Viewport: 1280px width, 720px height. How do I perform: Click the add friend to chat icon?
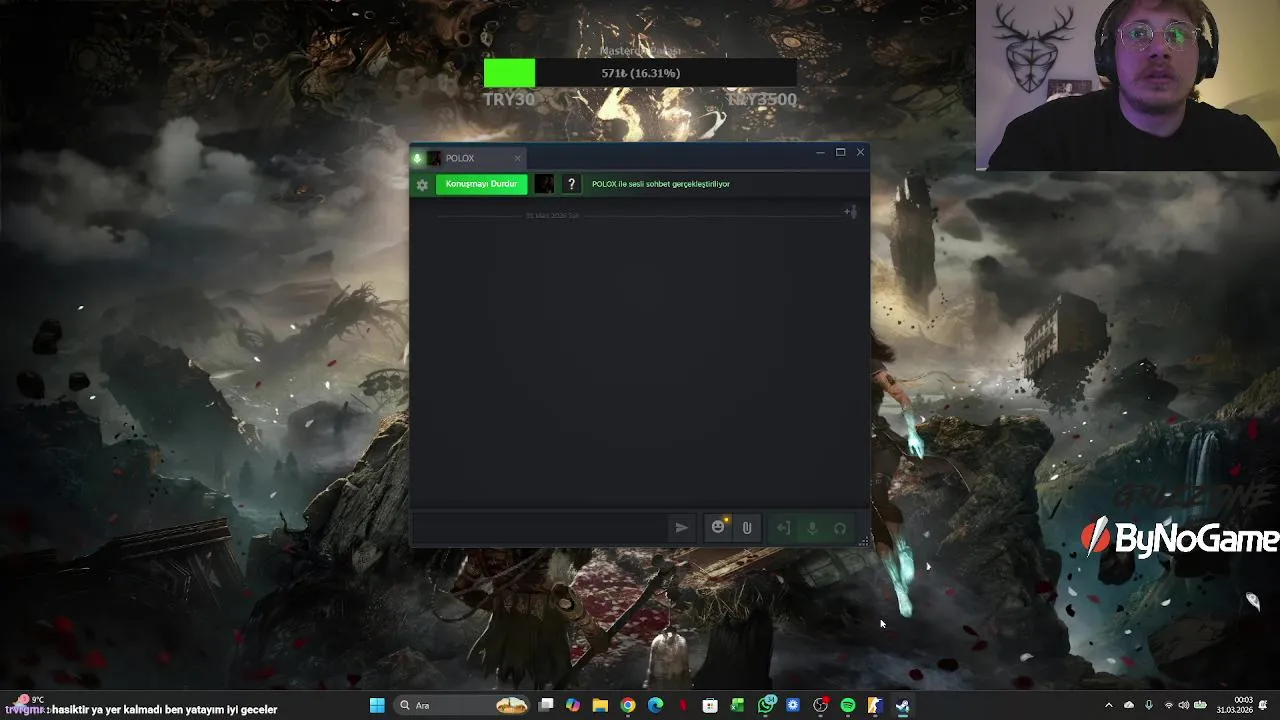click(850, 211)
